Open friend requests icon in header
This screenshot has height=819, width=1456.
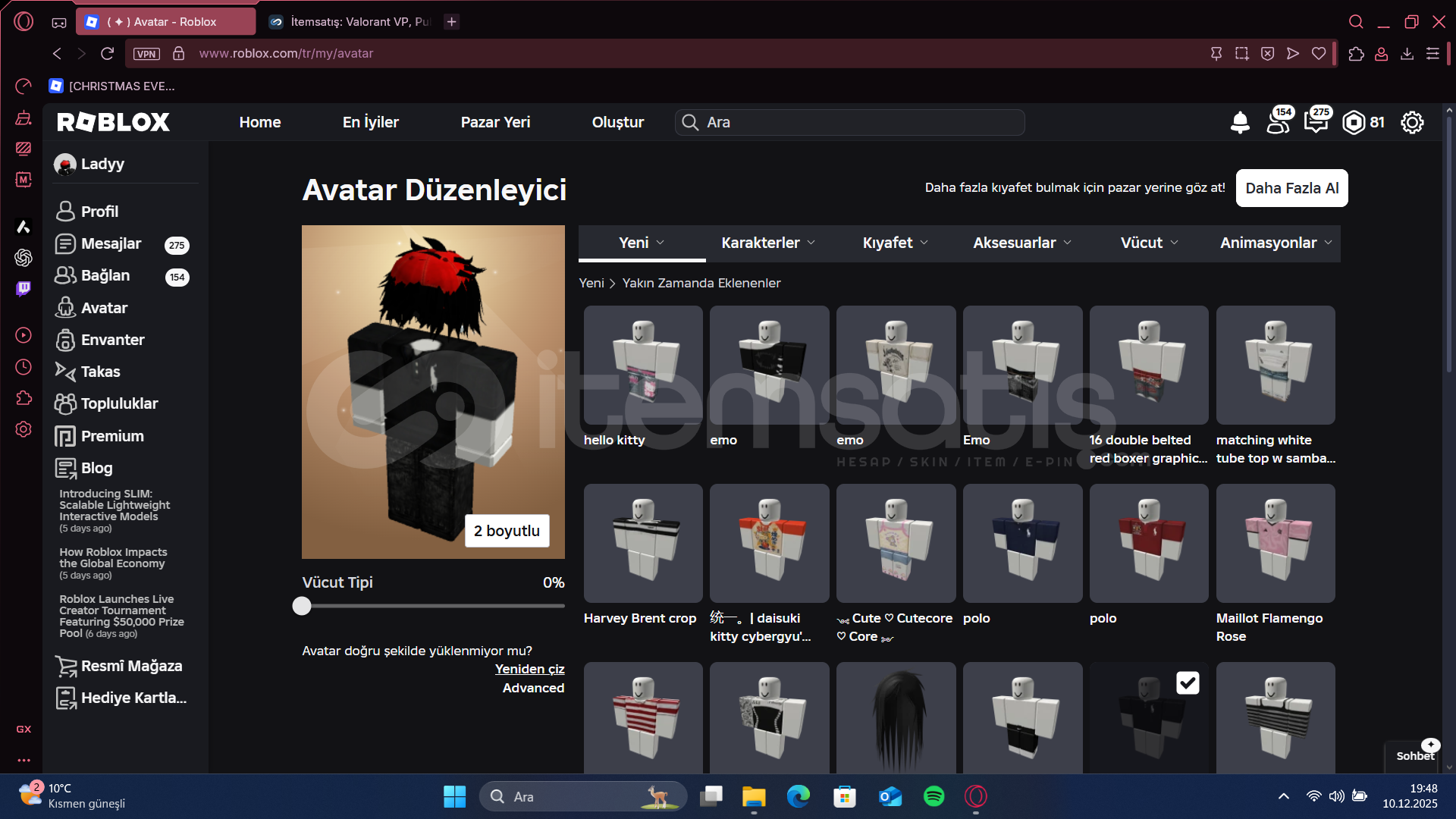(1279, 122)
